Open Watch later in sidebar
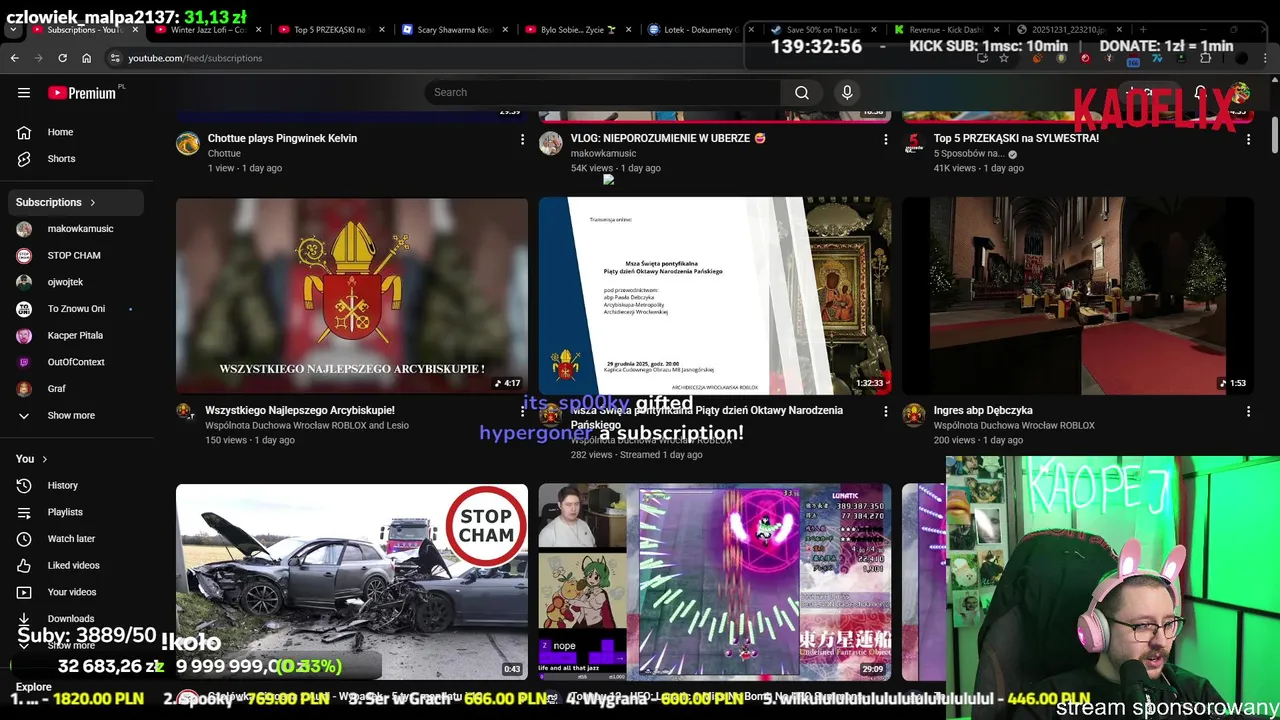Screen dimensions: 1280x720 click(x=78, y=539)
